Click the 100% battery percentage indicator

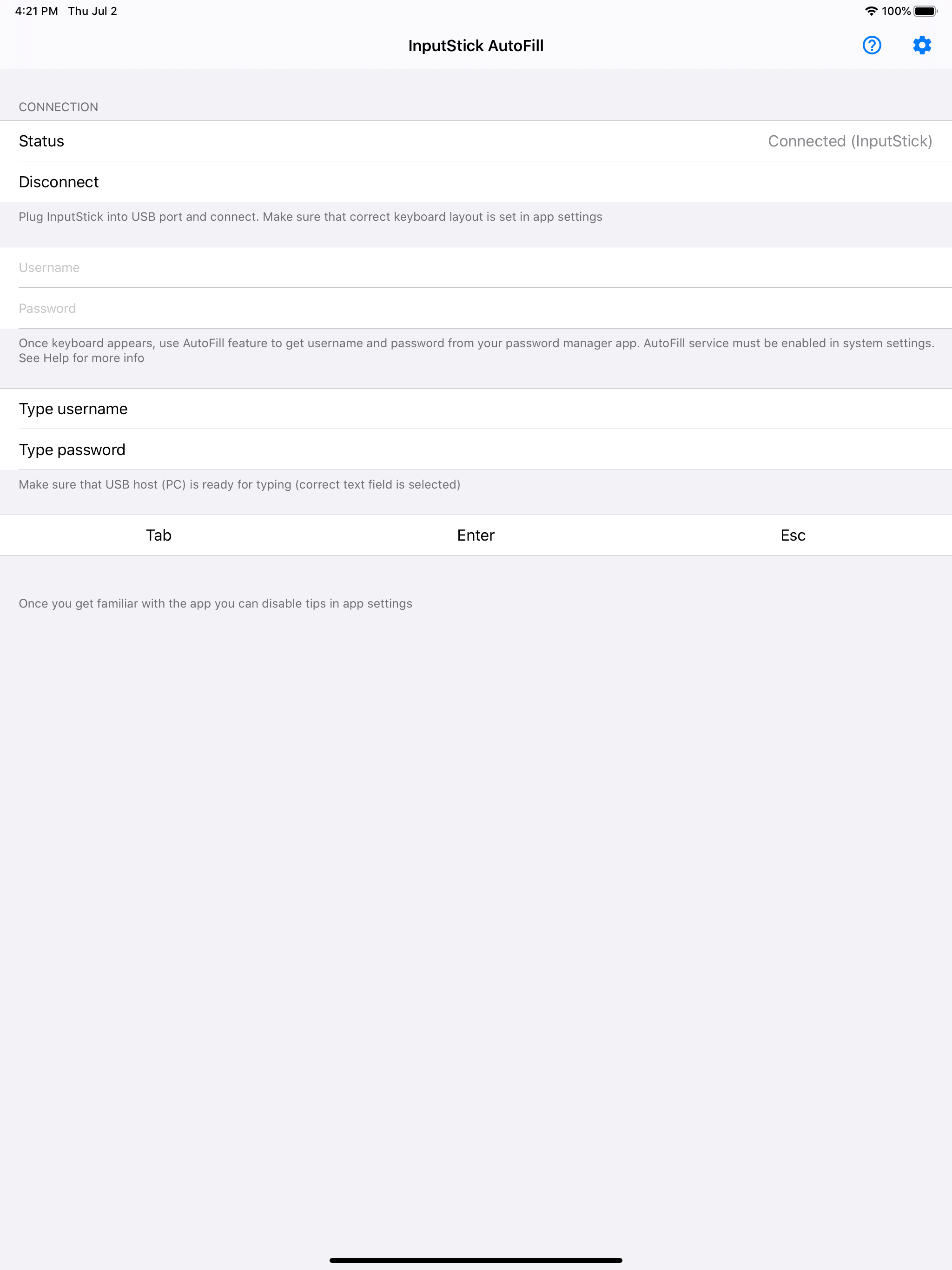(896, 10)
